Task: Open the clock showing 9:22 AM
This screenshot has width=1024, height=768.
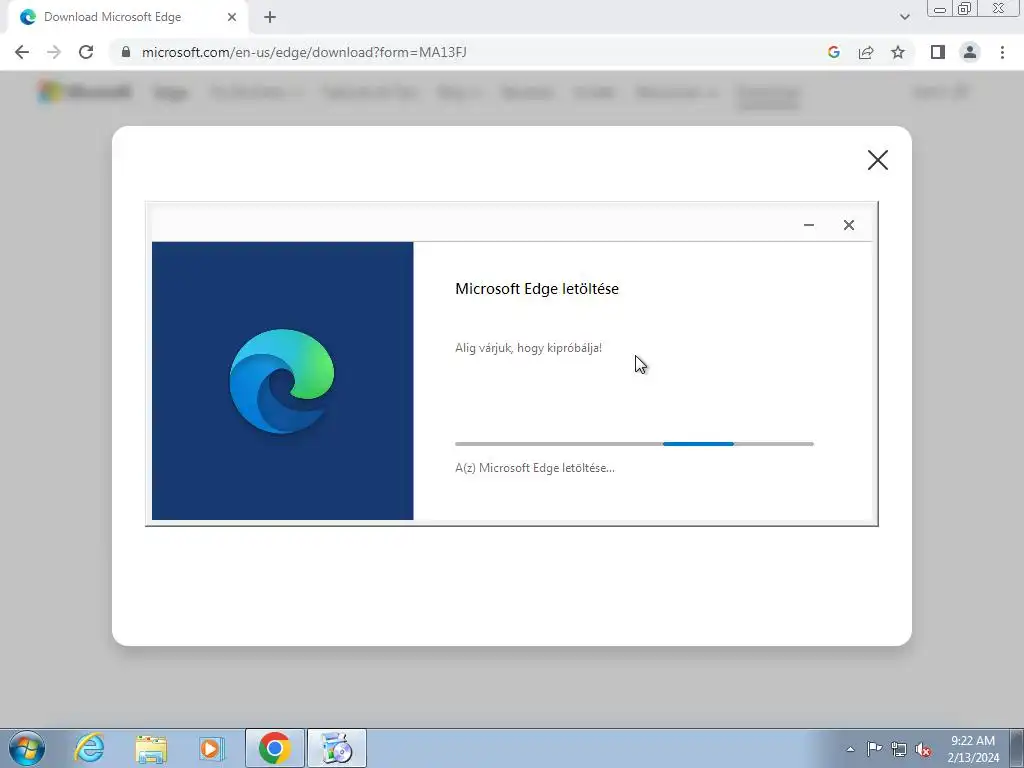Action: tap(973, 749)
